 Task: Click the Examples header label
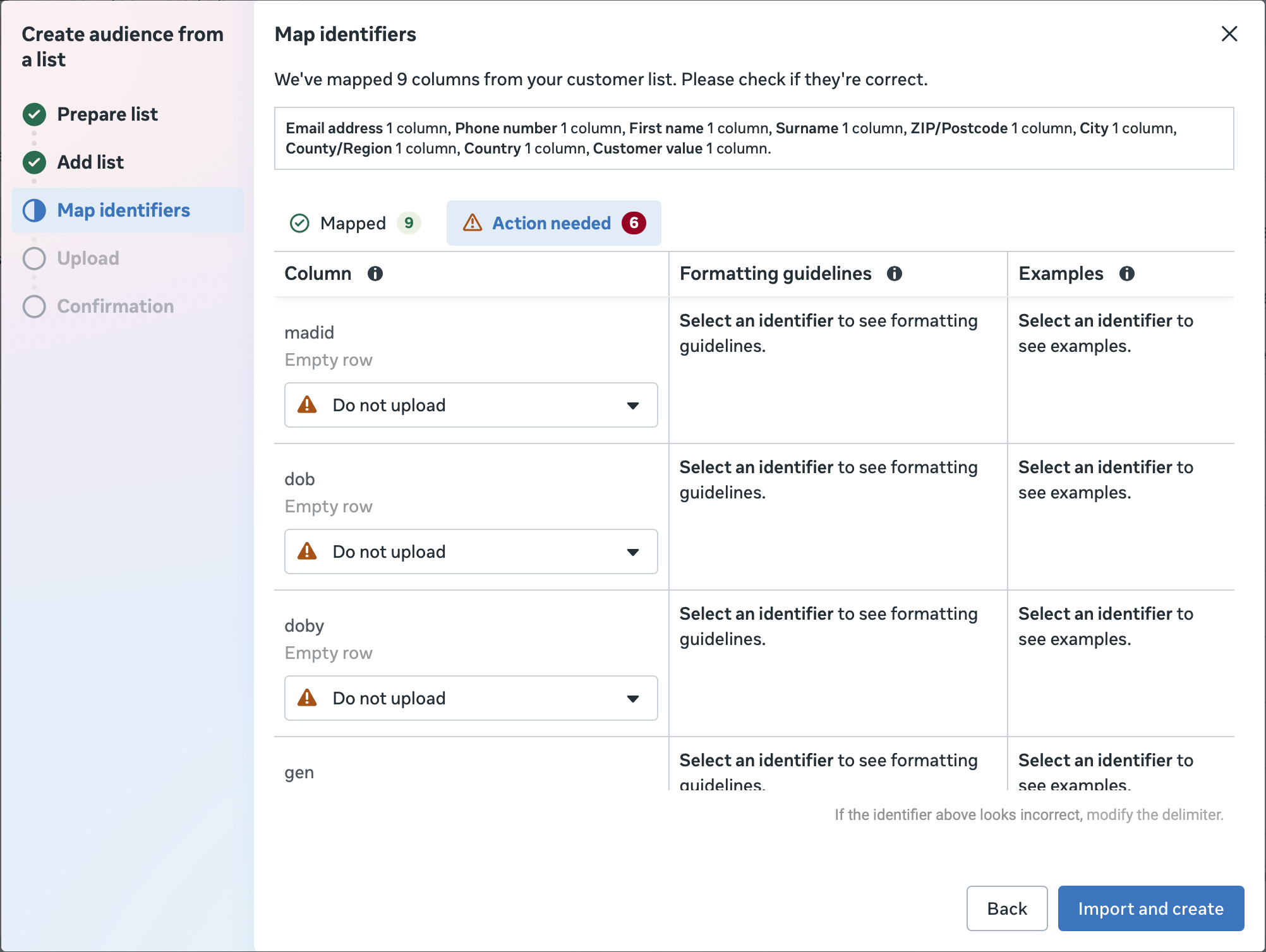[x=1061, y=274]
